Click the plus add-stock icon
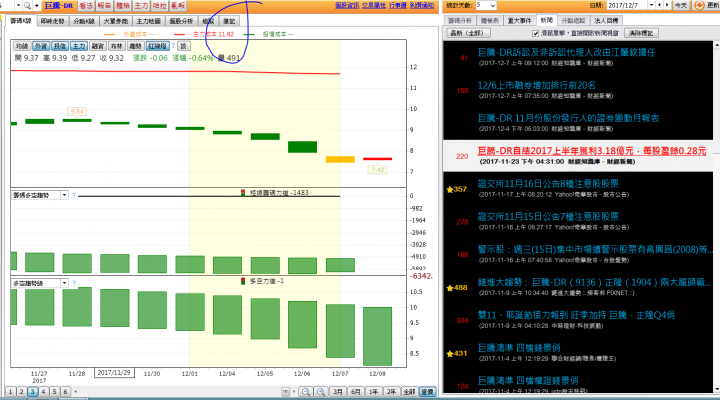 click(37, 6)
